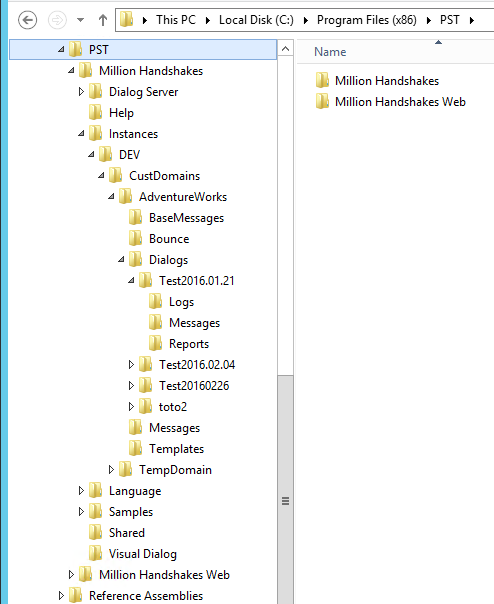
Task: Select 'Dialogs' folder in the tree
Action: (x=168, y=260)
